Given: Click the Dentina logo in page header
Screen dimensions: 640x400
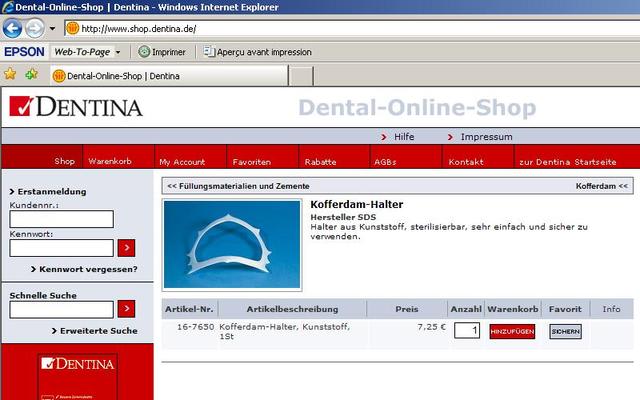Looking at the screenshot, I should [x=76, y=107].
